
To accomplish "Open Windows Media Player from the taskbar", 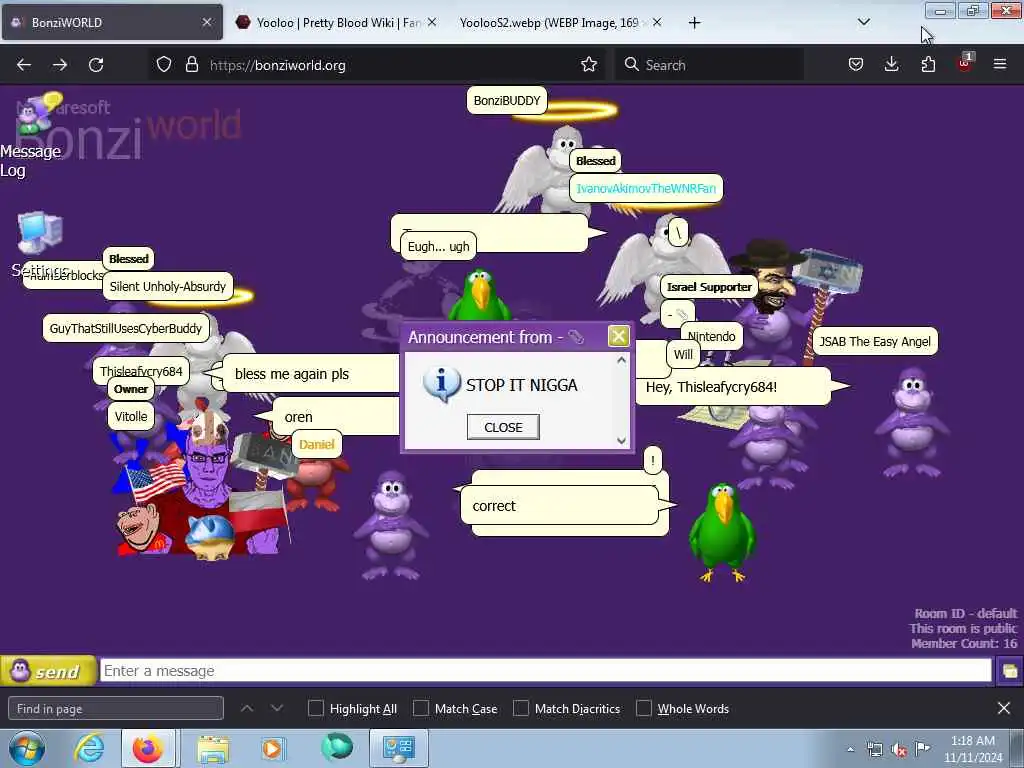I will 272,748.
